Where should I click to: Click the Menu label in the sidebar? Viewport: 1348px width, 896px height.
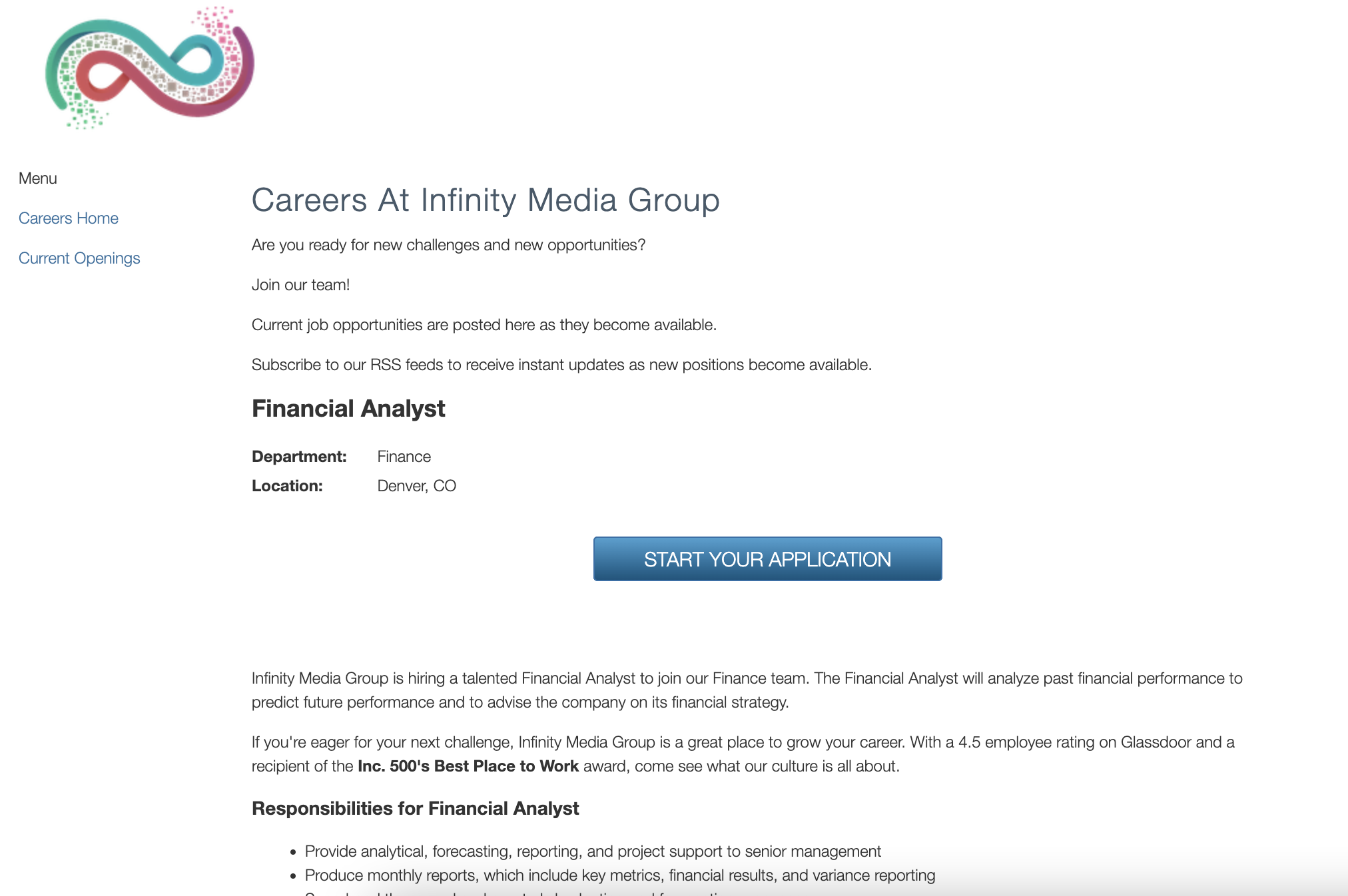click(x=38, y=178)
